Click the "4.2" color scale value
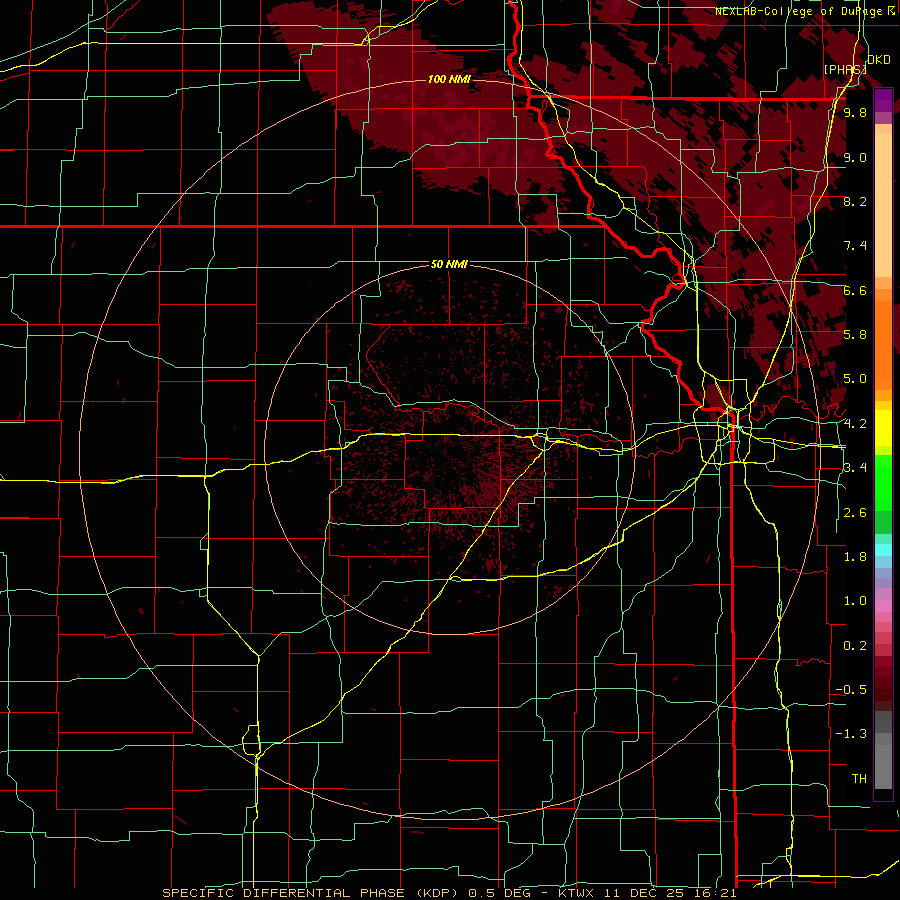Image resolution: width=900 pixels, height=900 pixels. coord(855,424)
